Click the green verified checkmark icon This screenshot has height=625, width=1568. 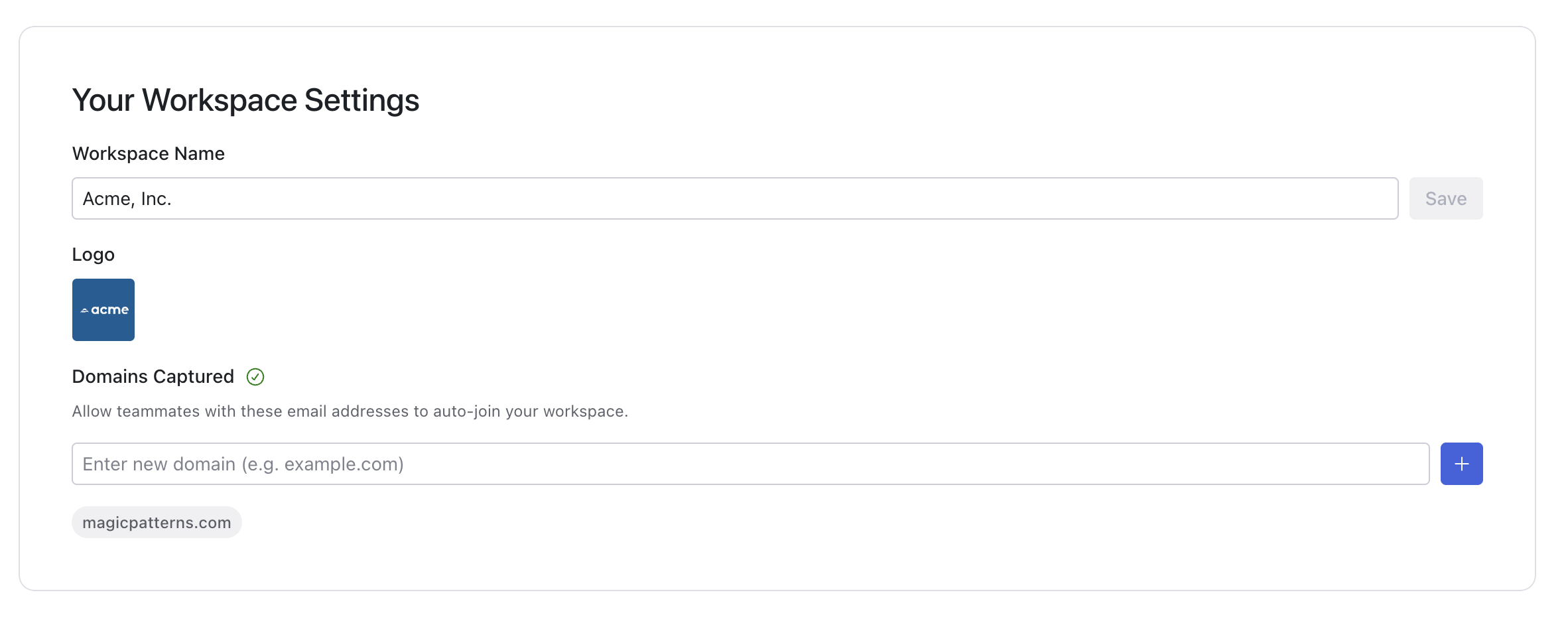[x=255, y=377]
